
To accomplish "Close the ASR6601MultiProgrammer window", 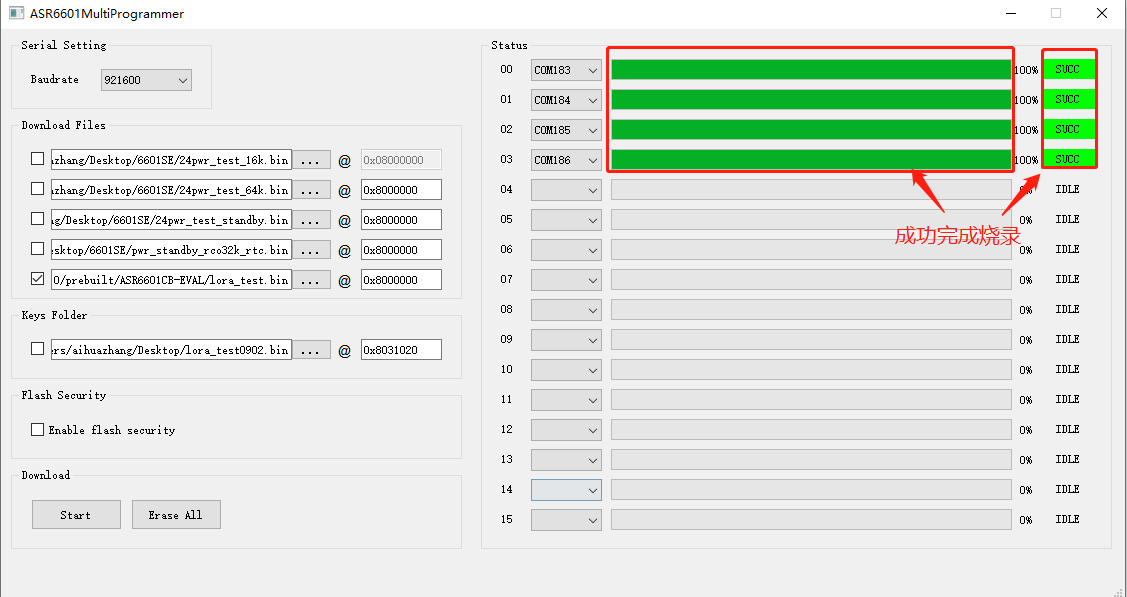I will pos(1101,13).
